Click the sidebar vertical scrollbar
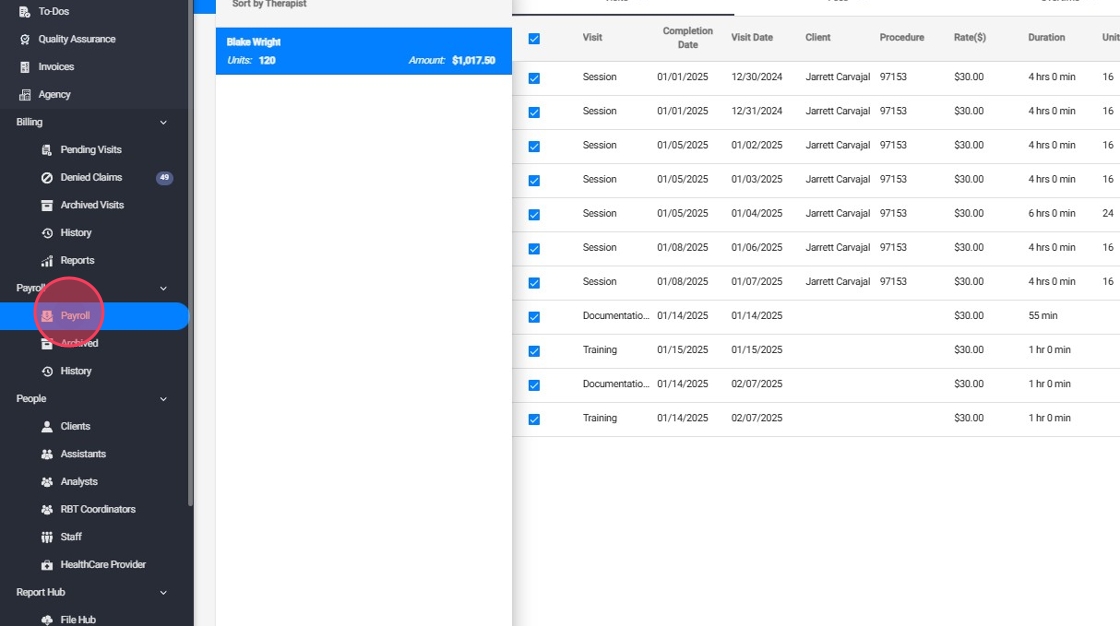Screen dimensions: 1120x626 191,250
